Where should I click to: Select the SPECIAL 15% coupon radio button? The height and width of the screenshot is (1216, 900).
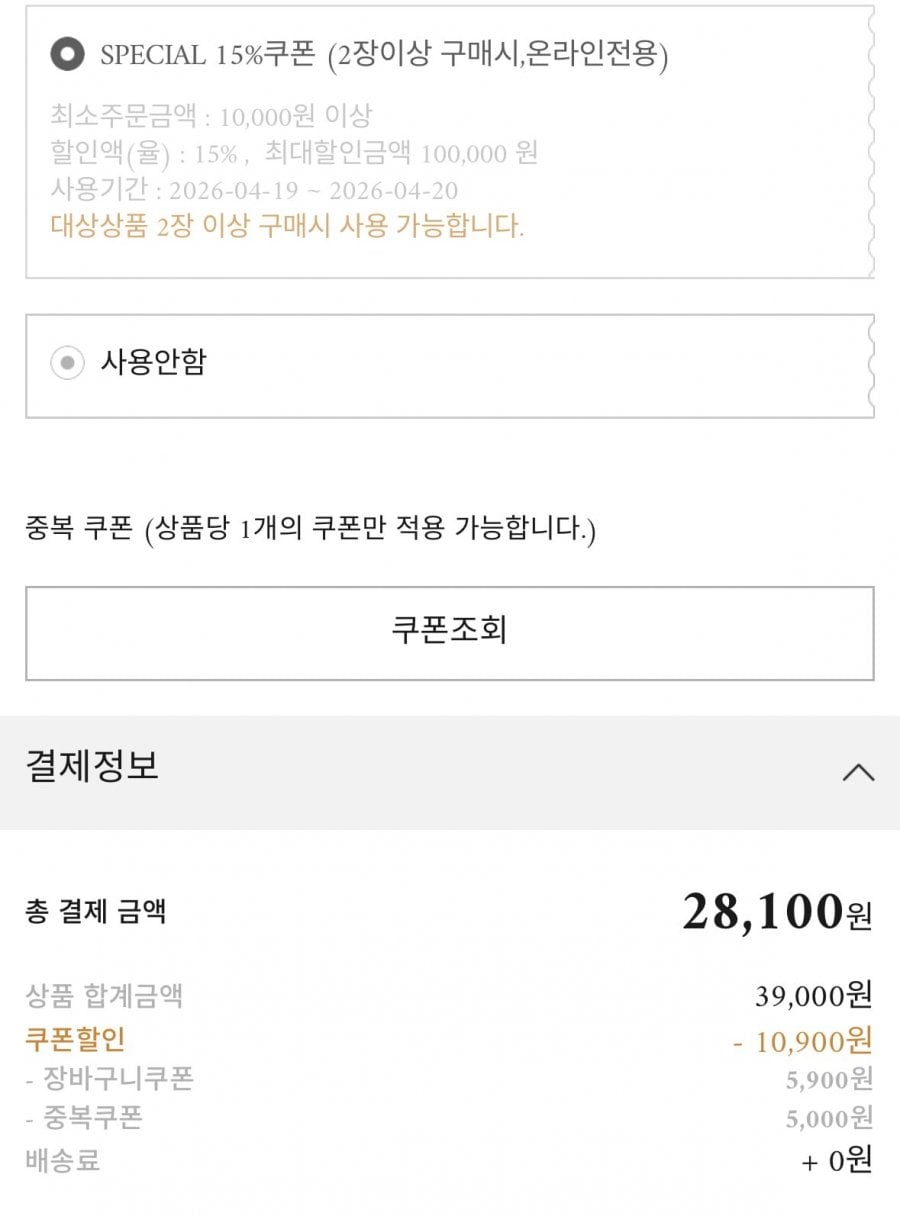(67, 55)
